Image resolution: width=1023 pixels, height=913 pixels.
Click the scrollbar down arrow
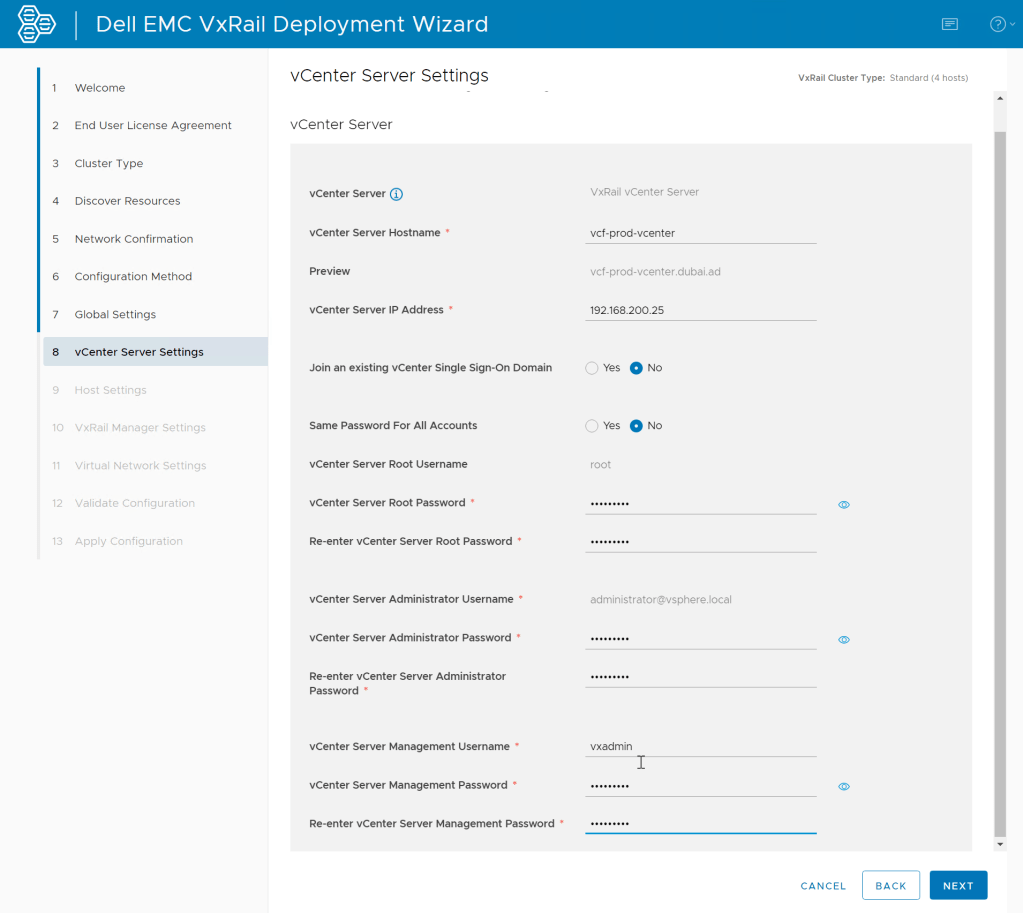click(x=999, y=844)
